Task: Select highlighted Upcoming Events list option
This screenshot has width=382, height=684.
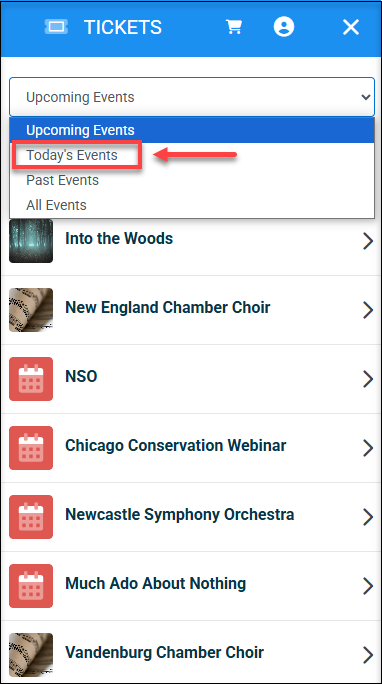Action: (x=192, y=130)
